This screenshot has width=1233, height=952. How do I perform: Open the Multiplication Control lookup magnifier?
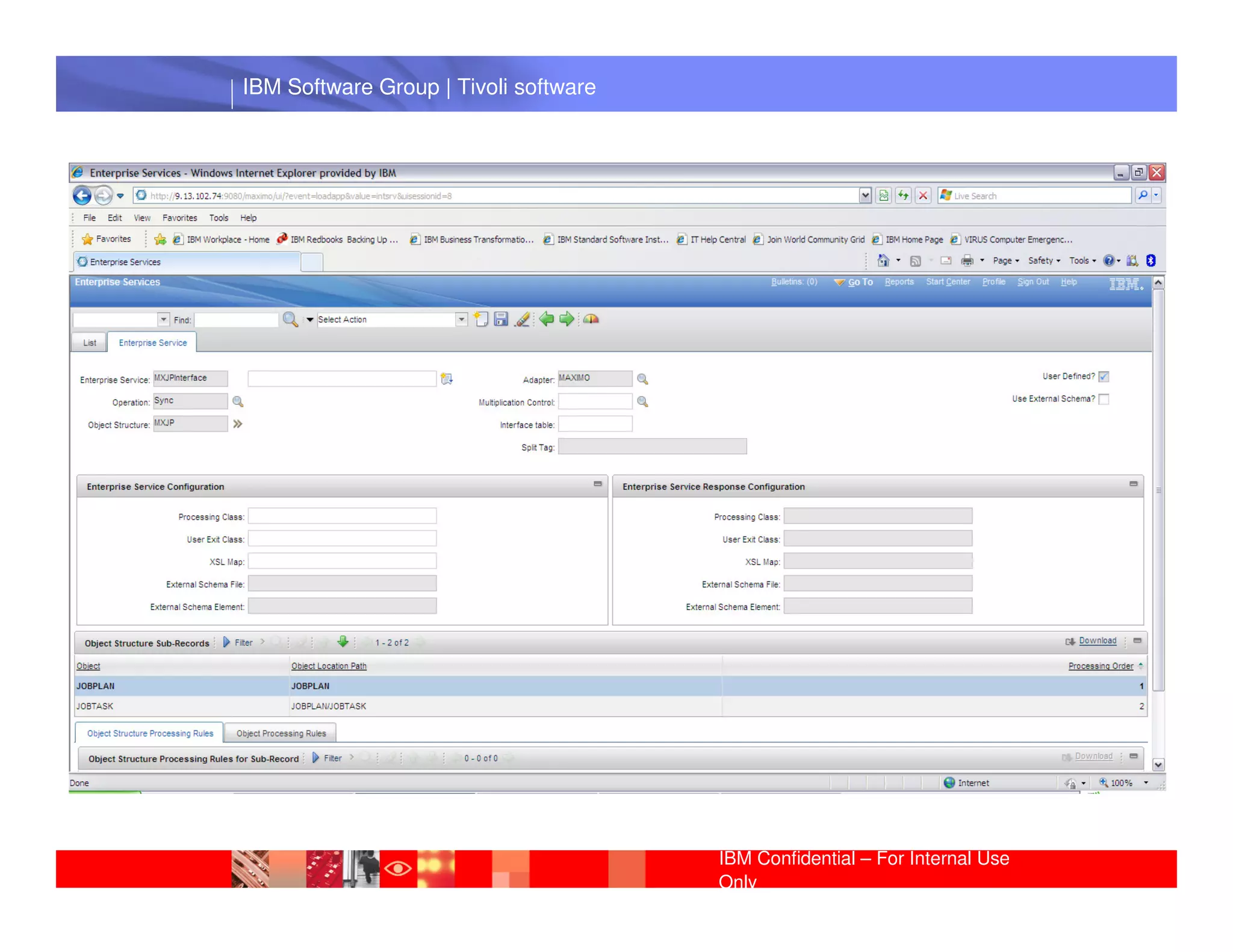point(642,401)
